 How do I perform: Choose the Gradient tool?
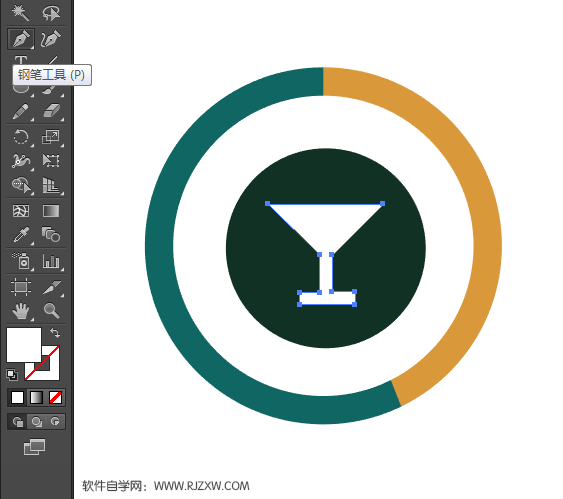pos(51,211)
